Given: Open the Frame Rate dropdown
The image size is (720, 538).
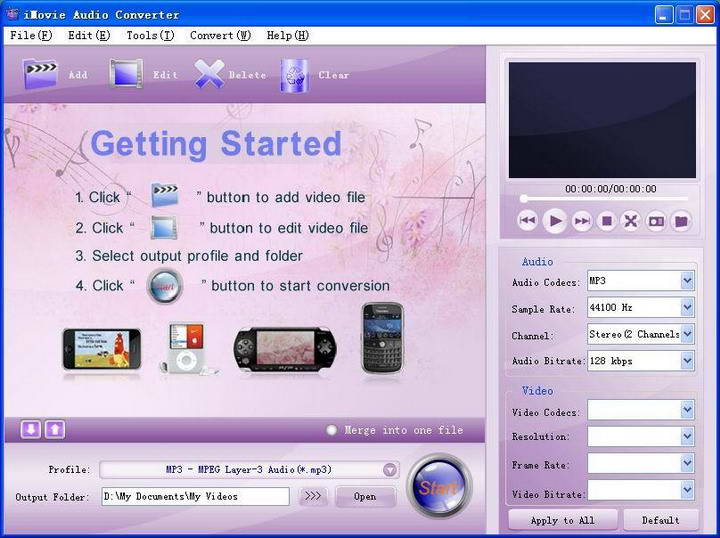Looking at the screenshot, I should (687, 463).
